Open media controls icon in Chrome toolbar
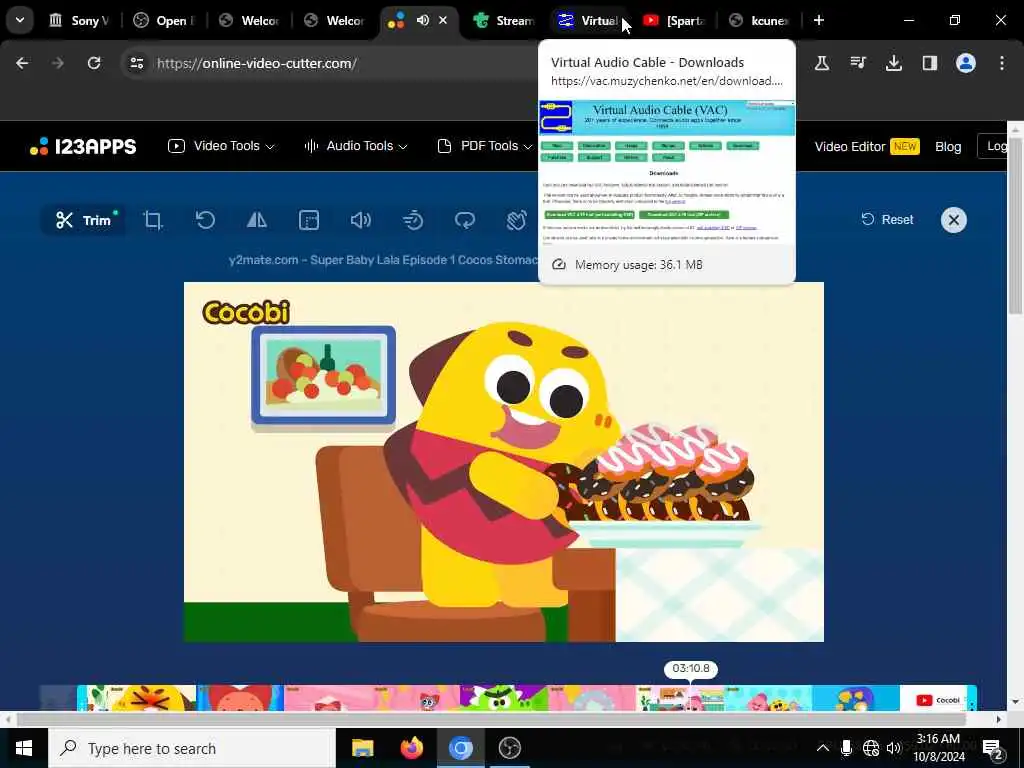 coord(857,63)
